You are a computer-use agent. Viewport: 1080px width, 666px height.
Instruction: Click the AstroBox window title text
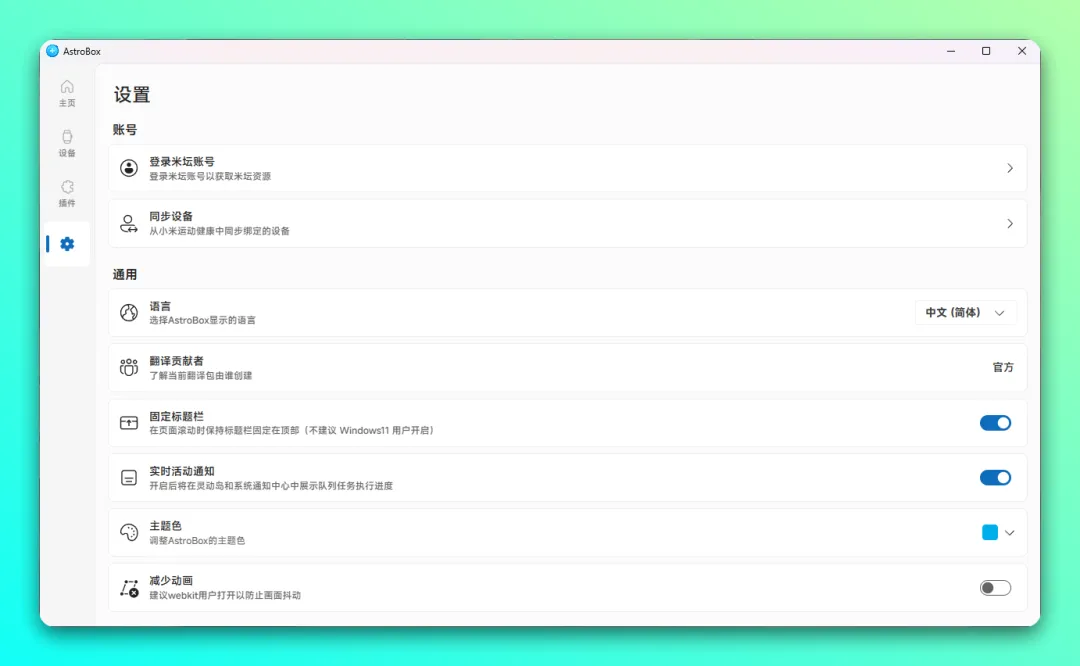click(82, 52)
